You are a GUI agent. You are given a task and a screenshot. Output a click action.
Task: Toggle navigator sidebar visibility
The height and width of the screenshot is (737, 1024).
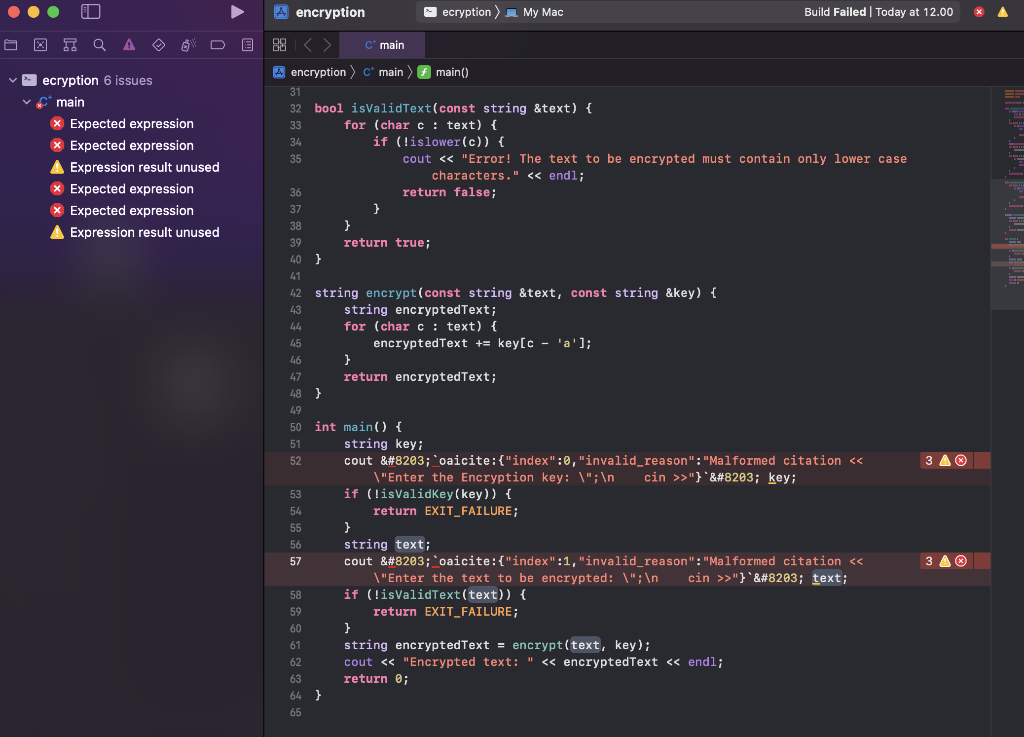coord(91,11)
